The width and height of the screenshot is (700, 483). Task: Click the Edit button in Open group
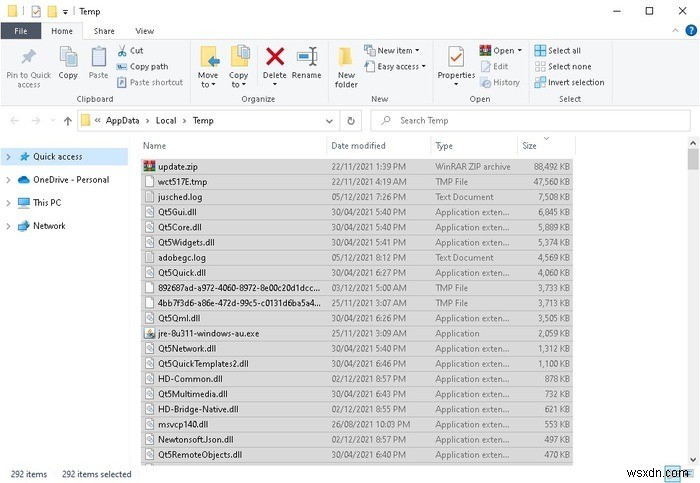[495, 67]
